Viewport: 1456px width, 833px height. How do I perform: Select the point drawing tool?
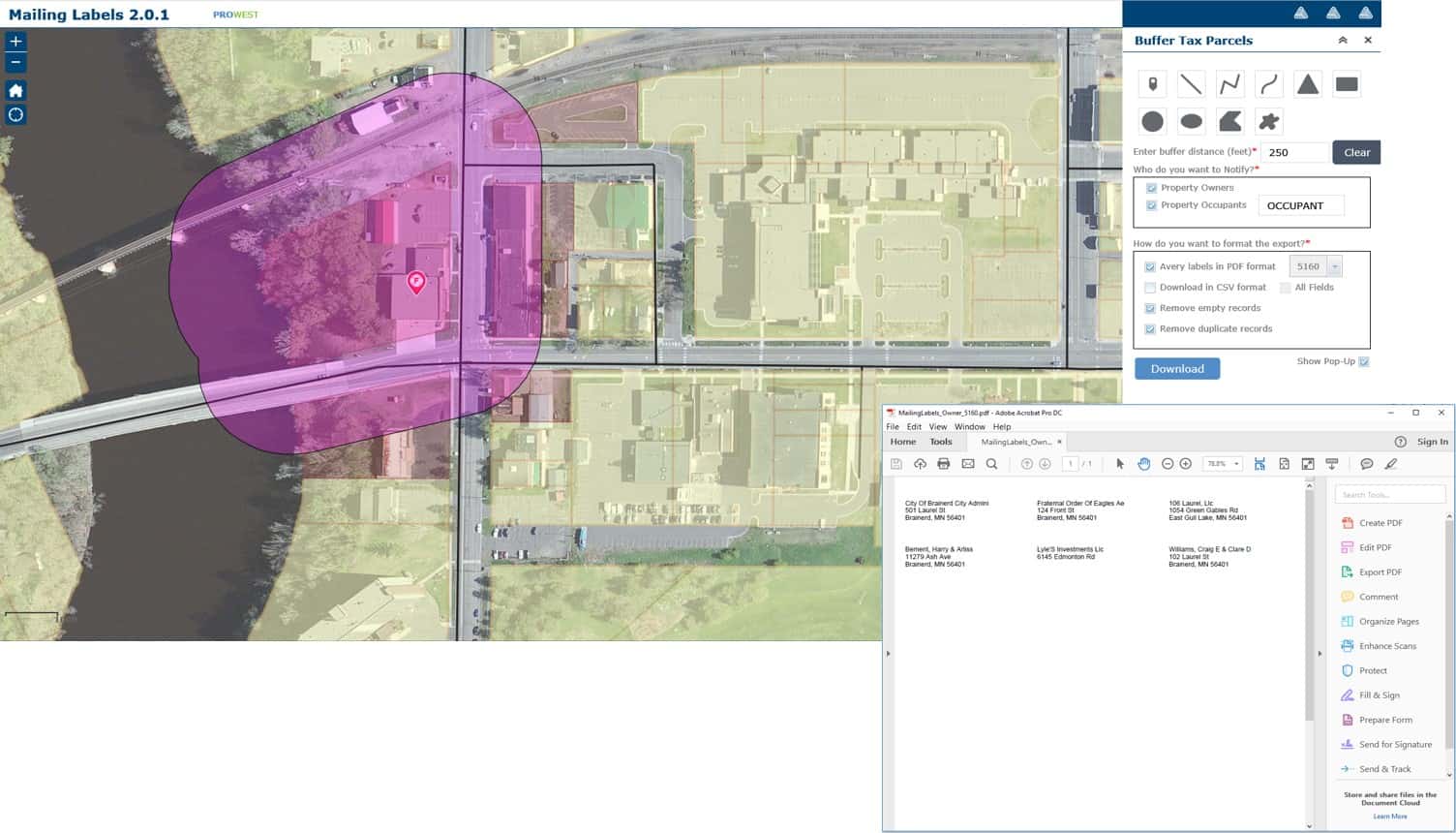1152,84
